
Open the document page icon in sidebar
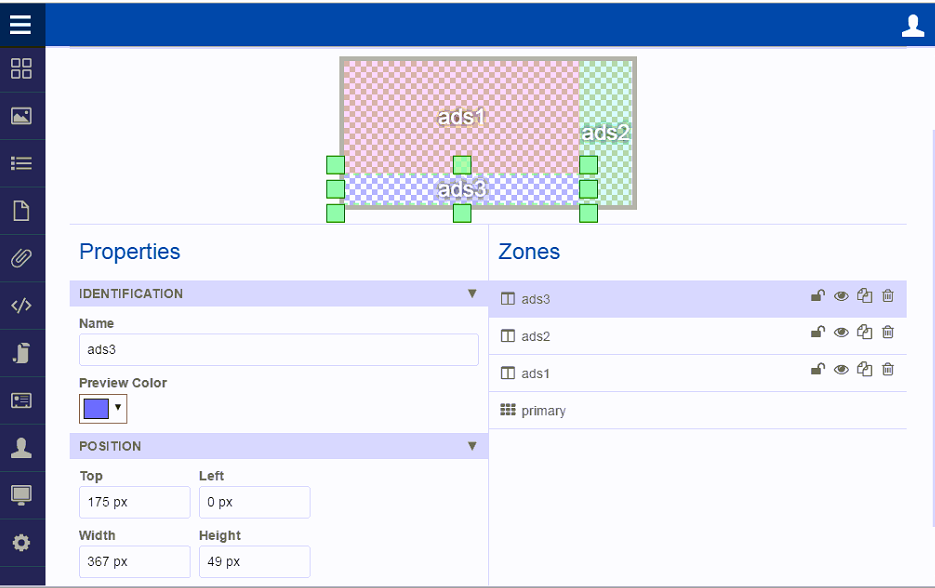coord(21,210)
